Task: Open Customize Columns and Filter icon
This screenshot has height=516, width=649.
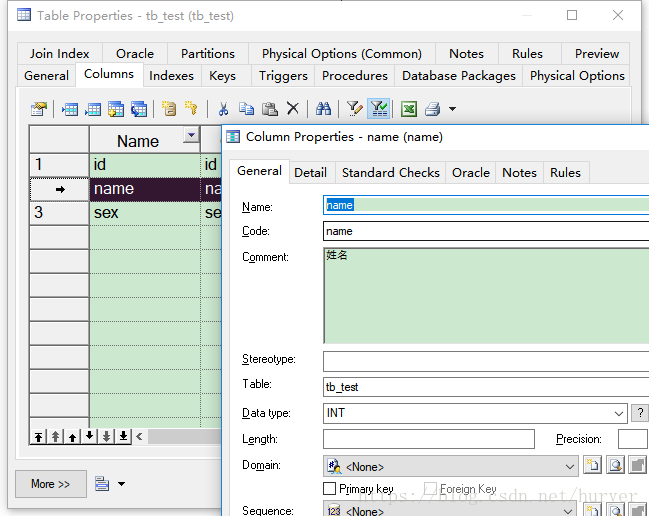Action: pos(354,109)
